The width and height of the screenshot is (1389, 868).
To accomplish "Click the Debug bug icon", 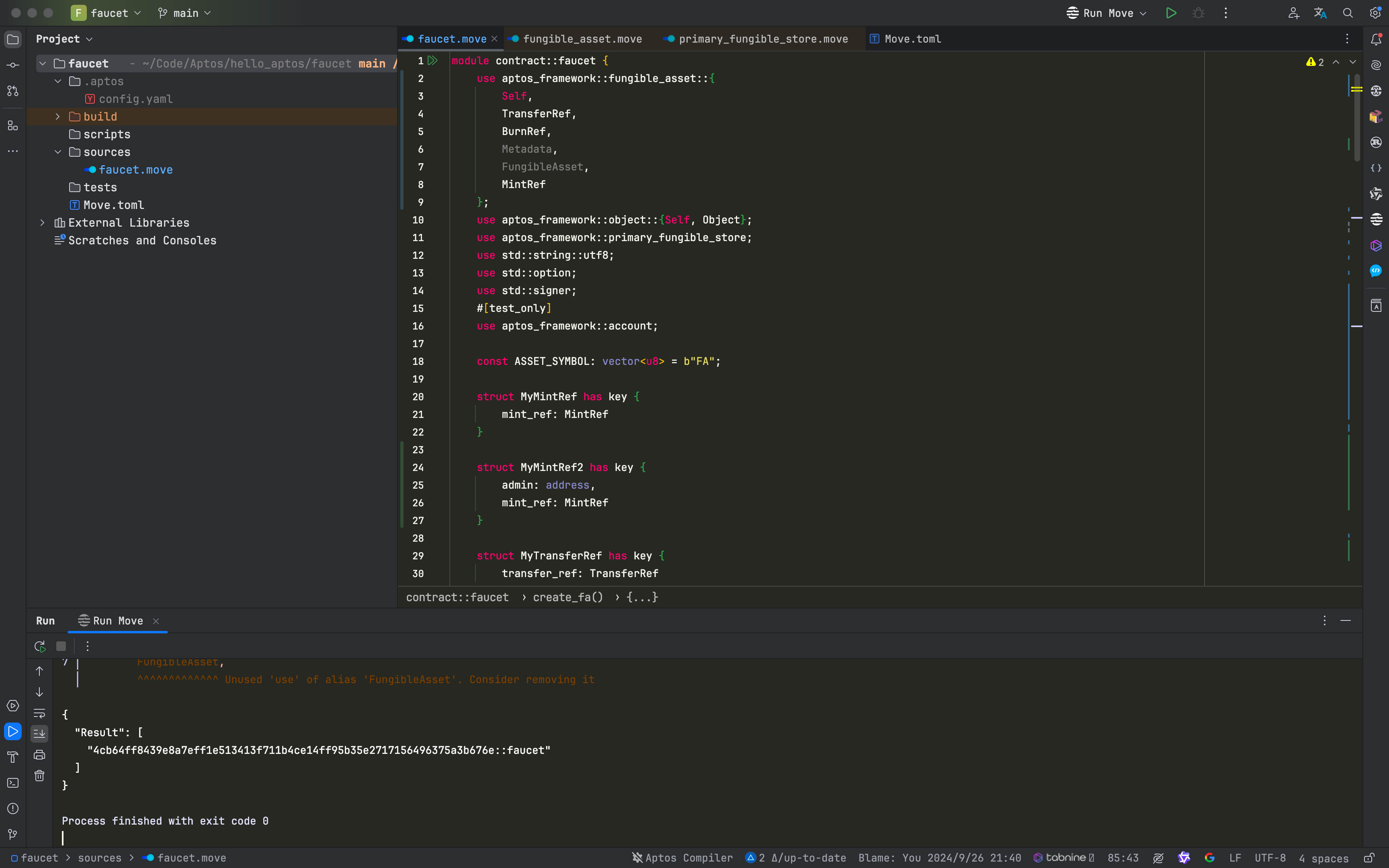I will 1198,12.
